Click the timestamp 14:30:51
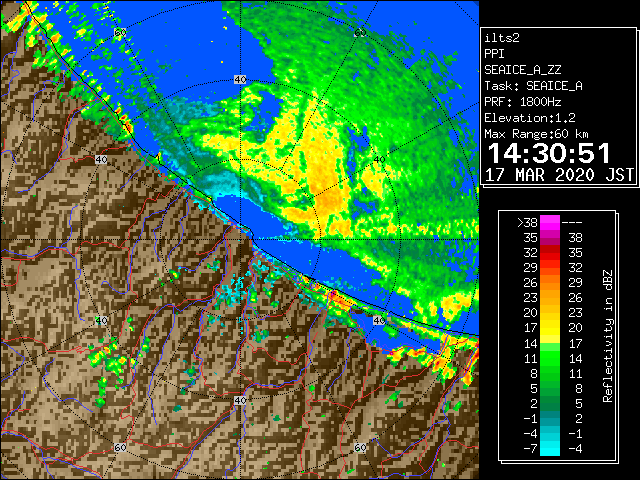 coord(549,153)
